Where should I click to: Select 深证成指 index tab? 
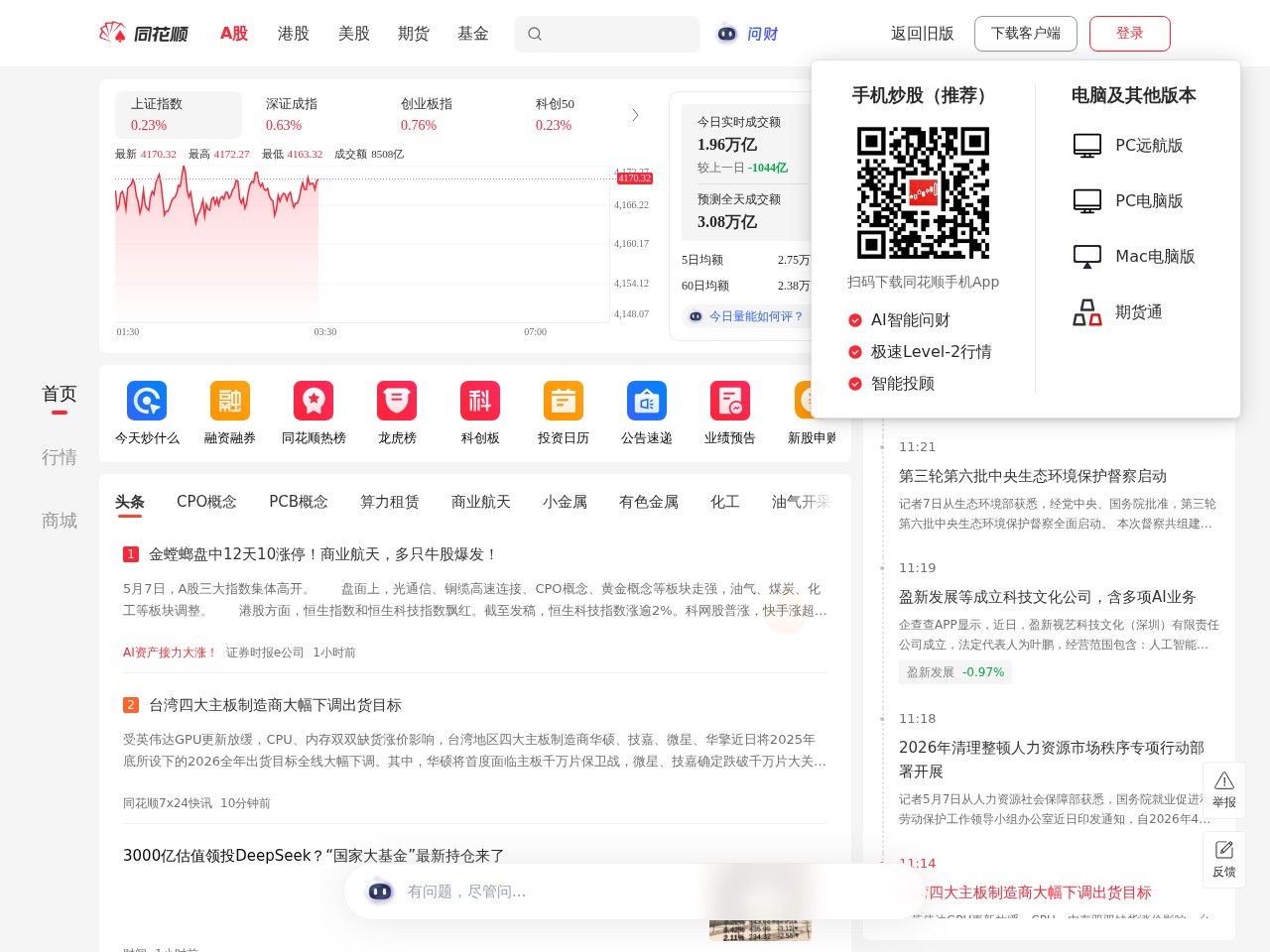(314, 115)
